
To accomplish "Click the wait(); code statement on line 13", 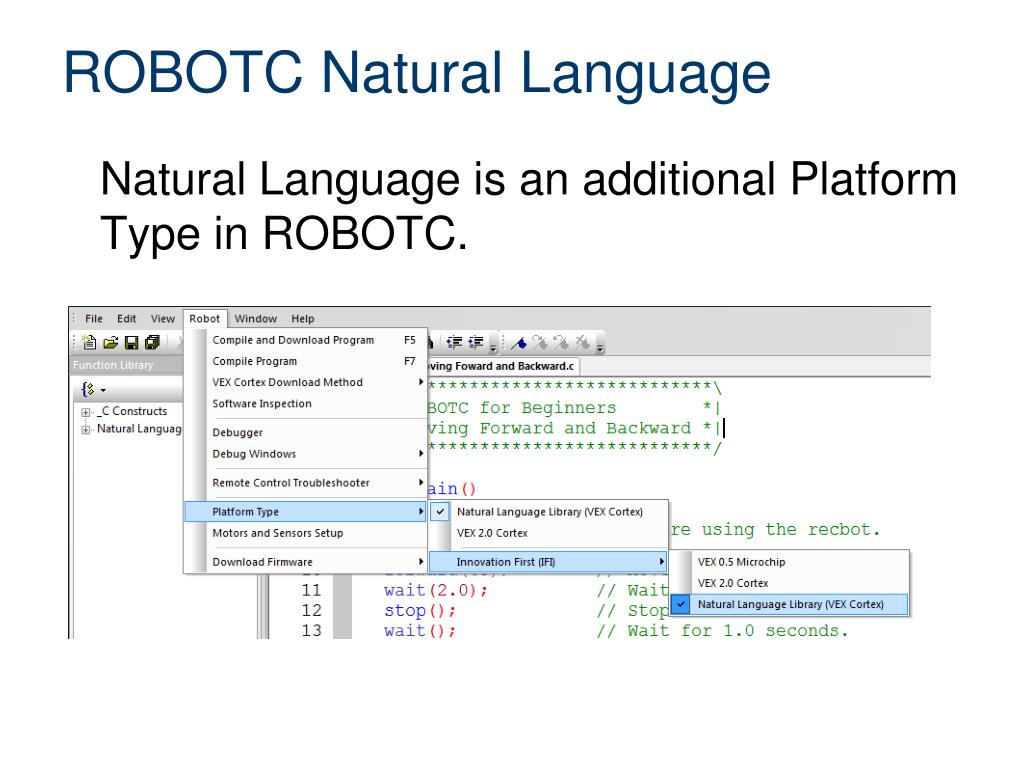I will click(420, 631).
